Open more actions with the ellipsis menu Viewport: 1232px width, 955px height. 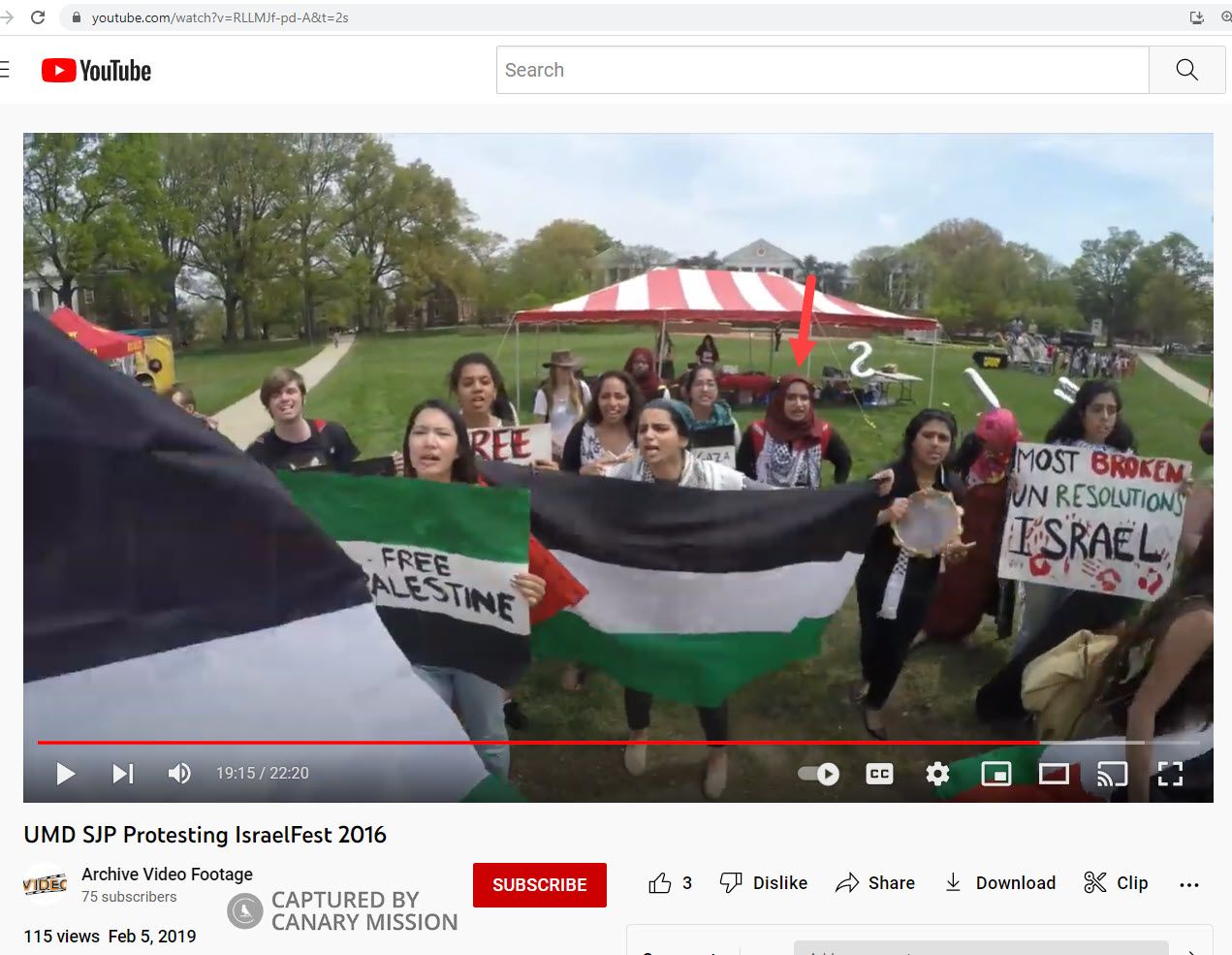tap(1188, 882)
